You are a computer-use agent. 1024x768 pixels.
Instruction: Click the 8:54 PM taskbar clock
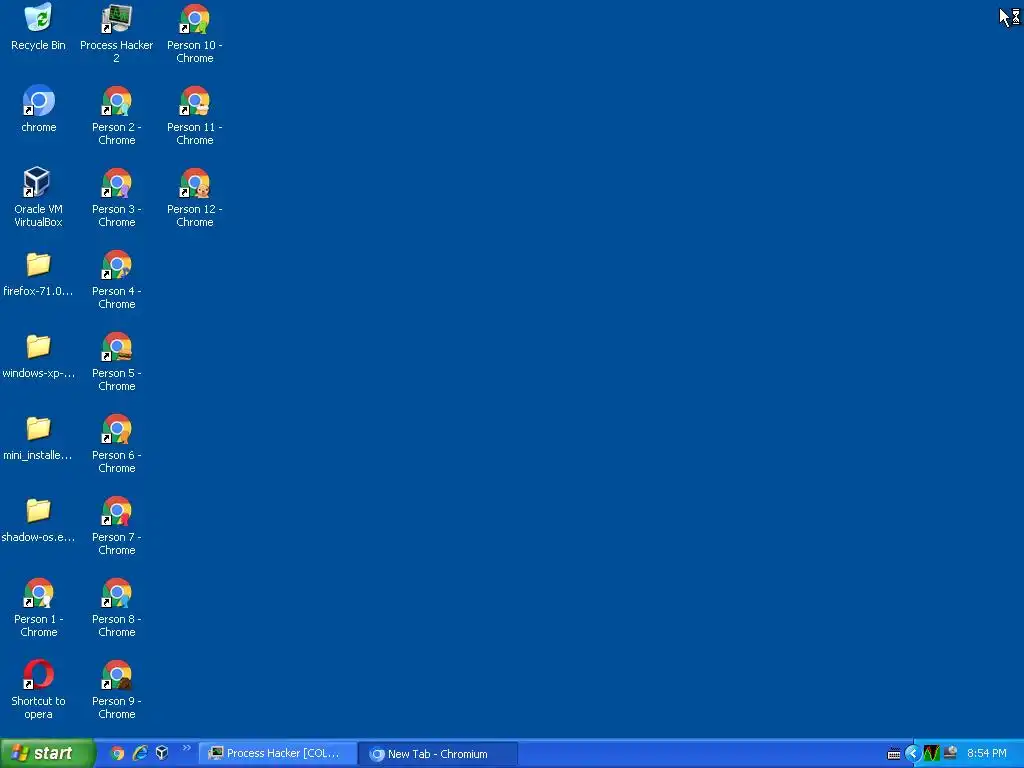tap(987, 754)
